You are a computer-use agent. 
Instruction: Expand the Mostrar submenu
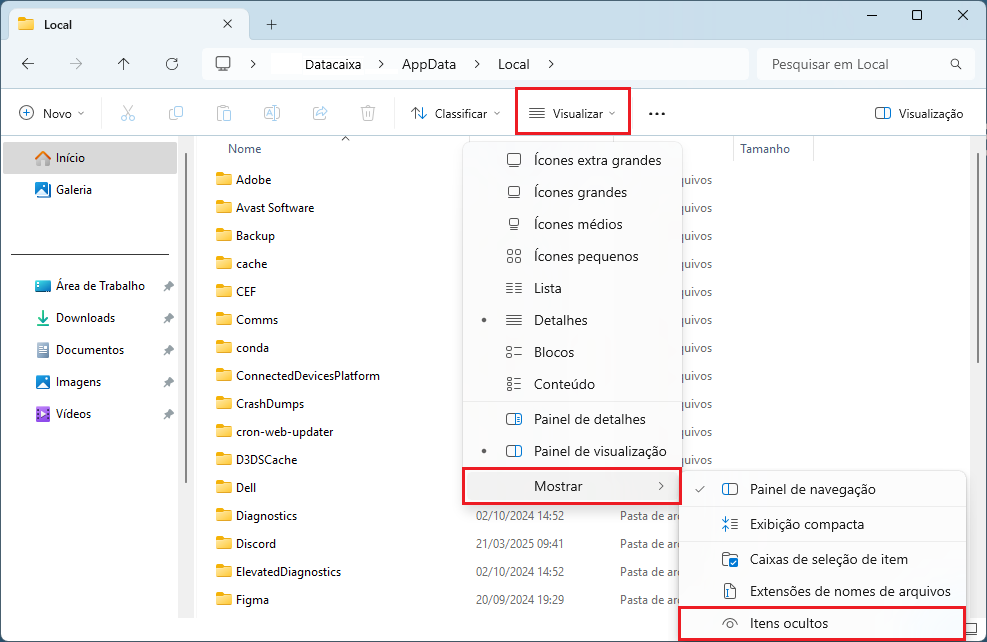click(x=571, y=486)
